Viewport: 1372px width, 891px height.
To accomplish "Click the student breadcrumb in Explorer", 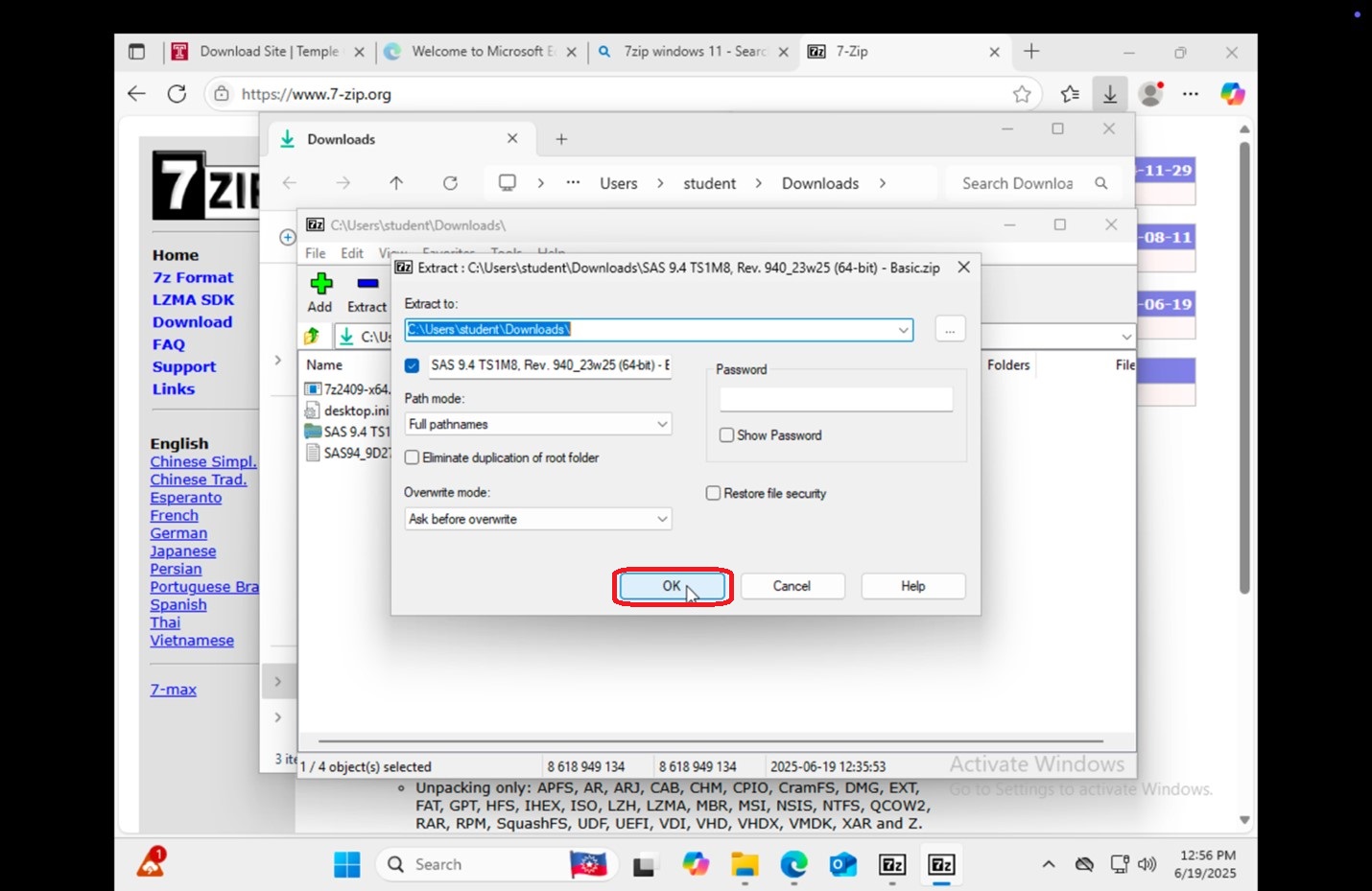I will (x=710, y=183).
